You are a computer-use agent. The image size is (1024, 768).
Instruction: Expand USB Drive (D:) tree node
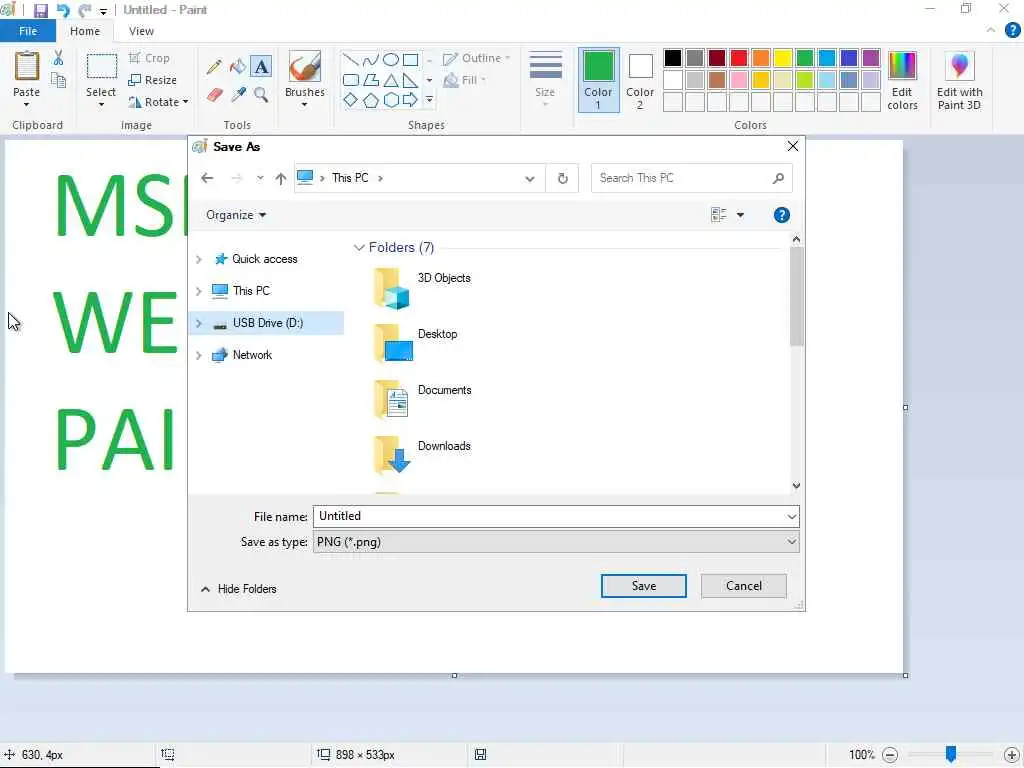click(x=199, y=323)
